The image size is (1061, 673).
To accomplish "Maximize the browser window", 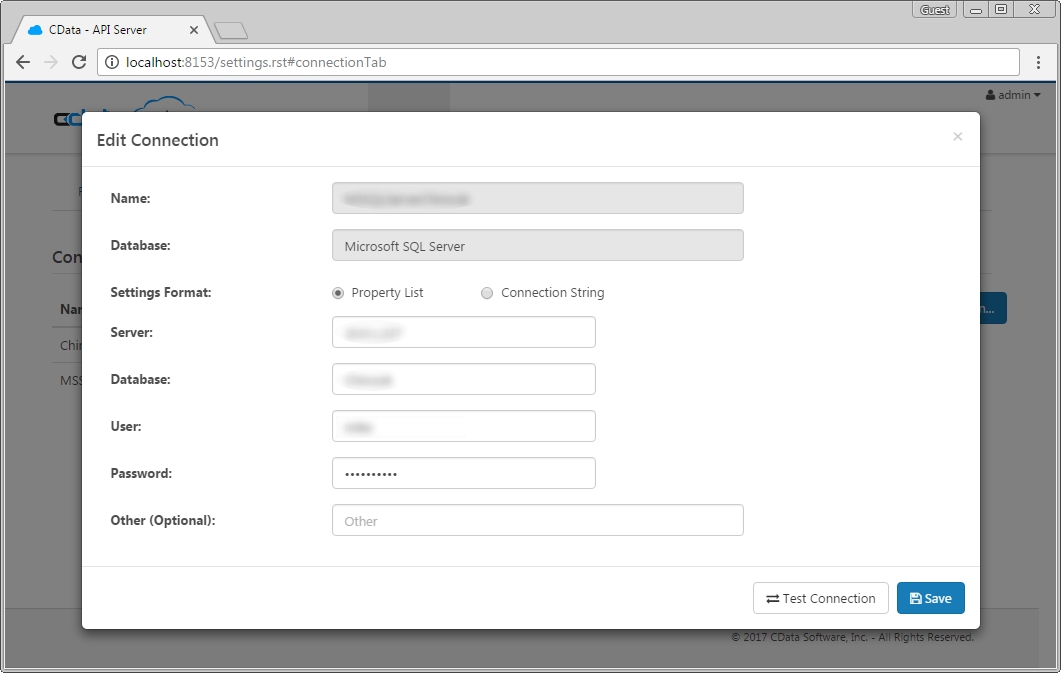I will (1001, 9).
